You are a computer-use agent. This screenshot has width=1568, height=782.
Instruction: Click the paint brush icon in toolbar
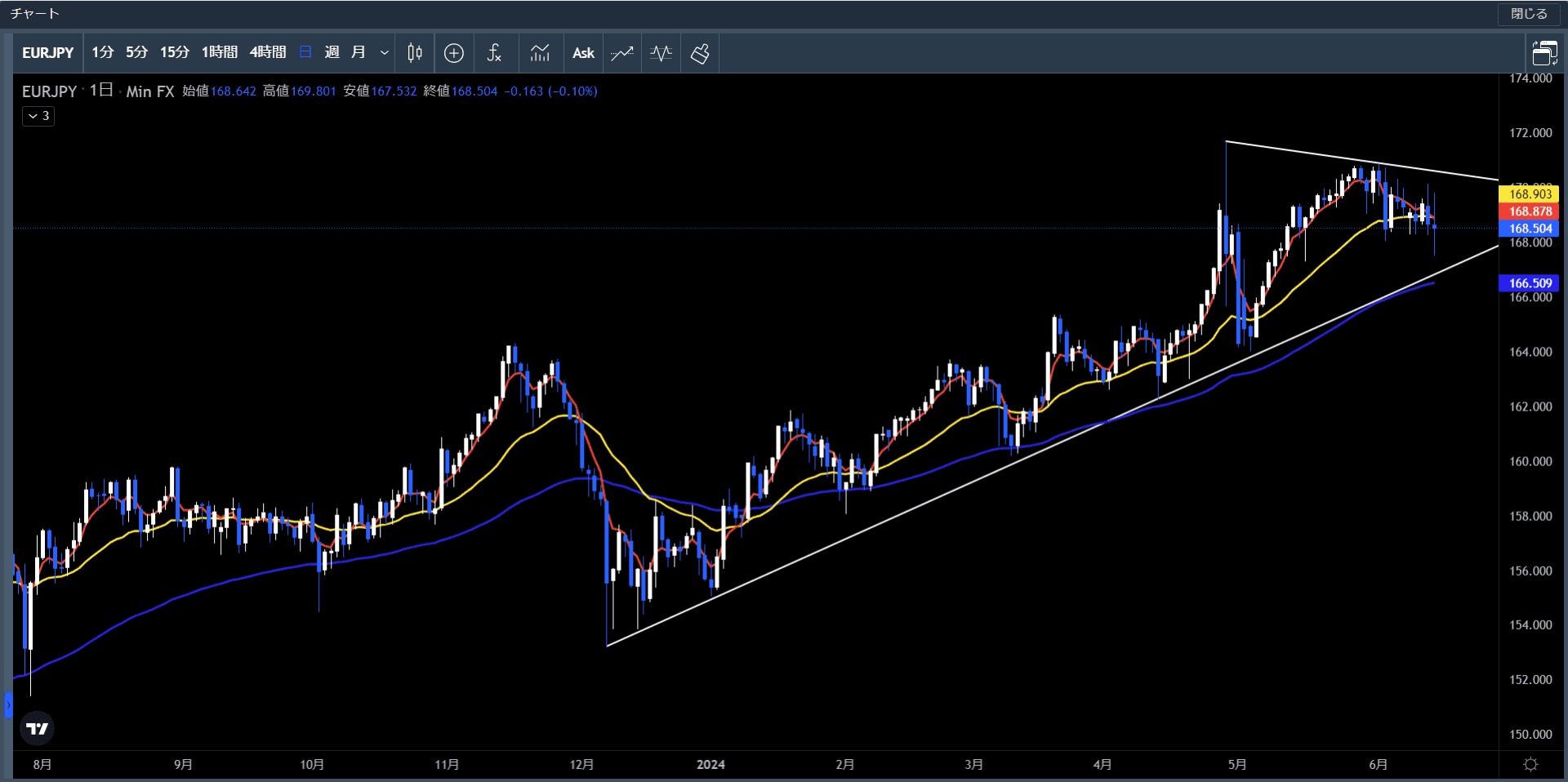700,53
